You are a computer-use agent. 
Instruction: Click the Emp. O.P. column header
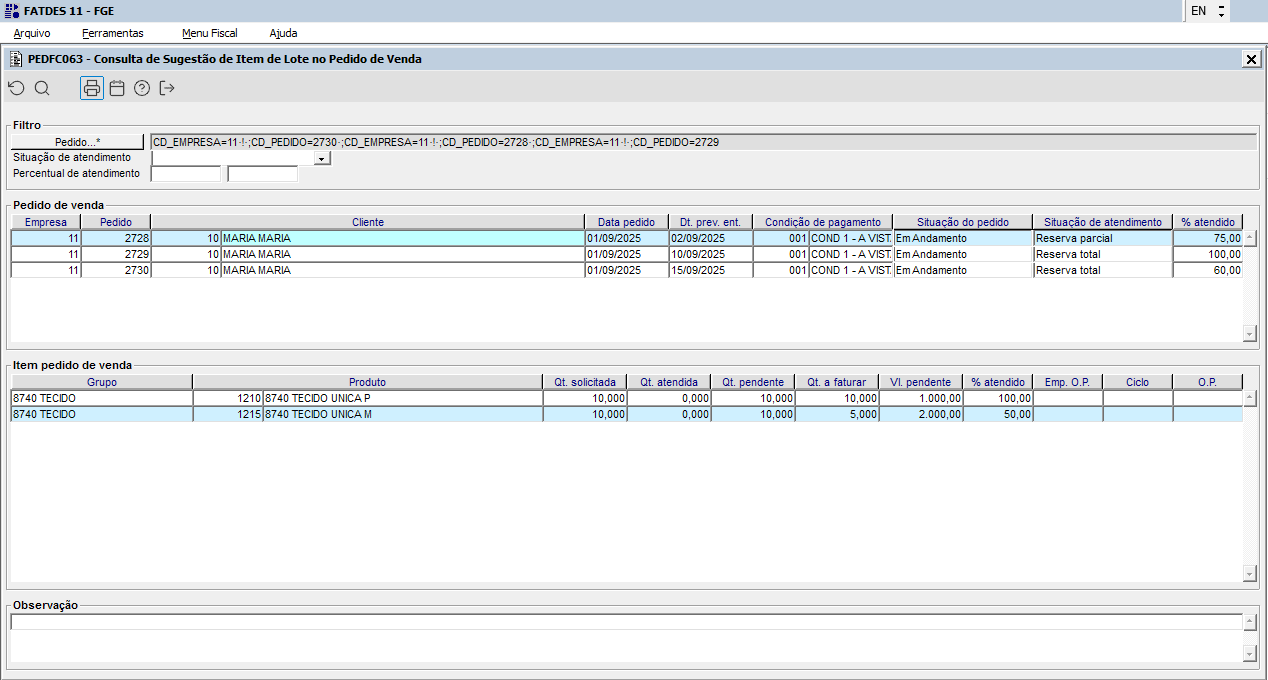tap(1068, 382)
